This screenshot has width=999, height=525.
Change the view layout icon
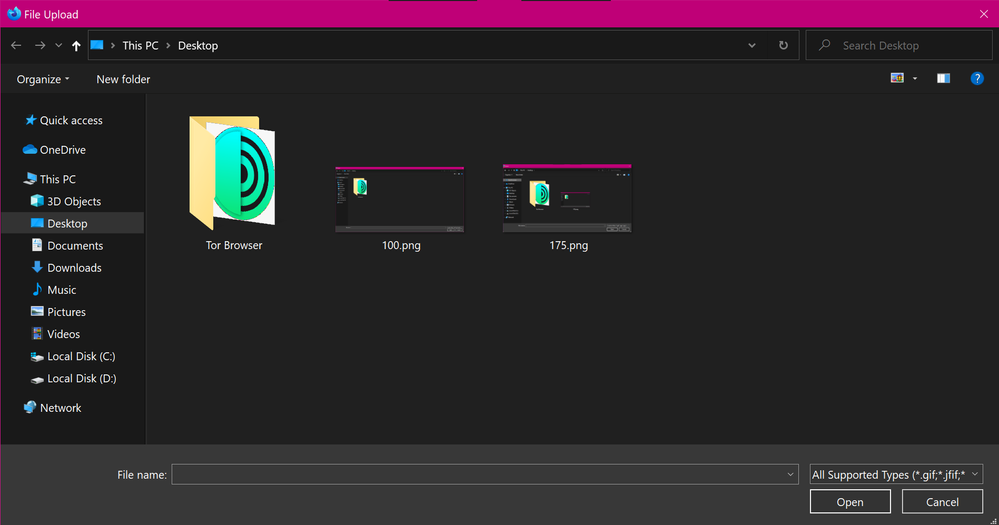point(897,78)
